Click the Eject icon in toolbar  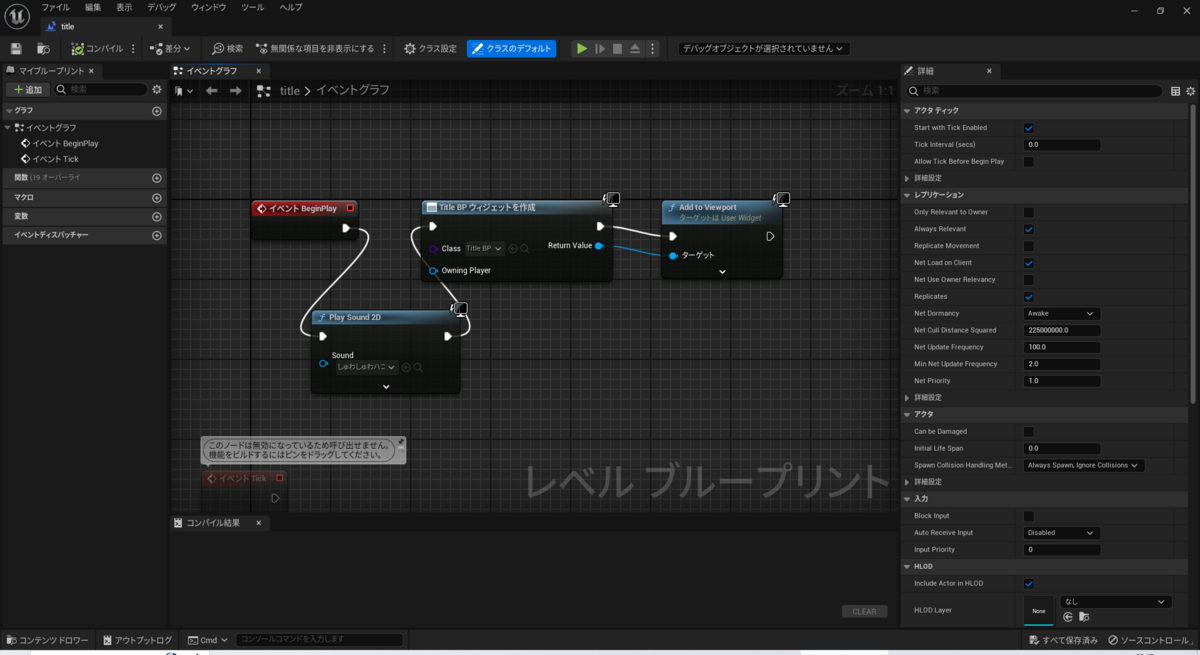pos(635,48)
